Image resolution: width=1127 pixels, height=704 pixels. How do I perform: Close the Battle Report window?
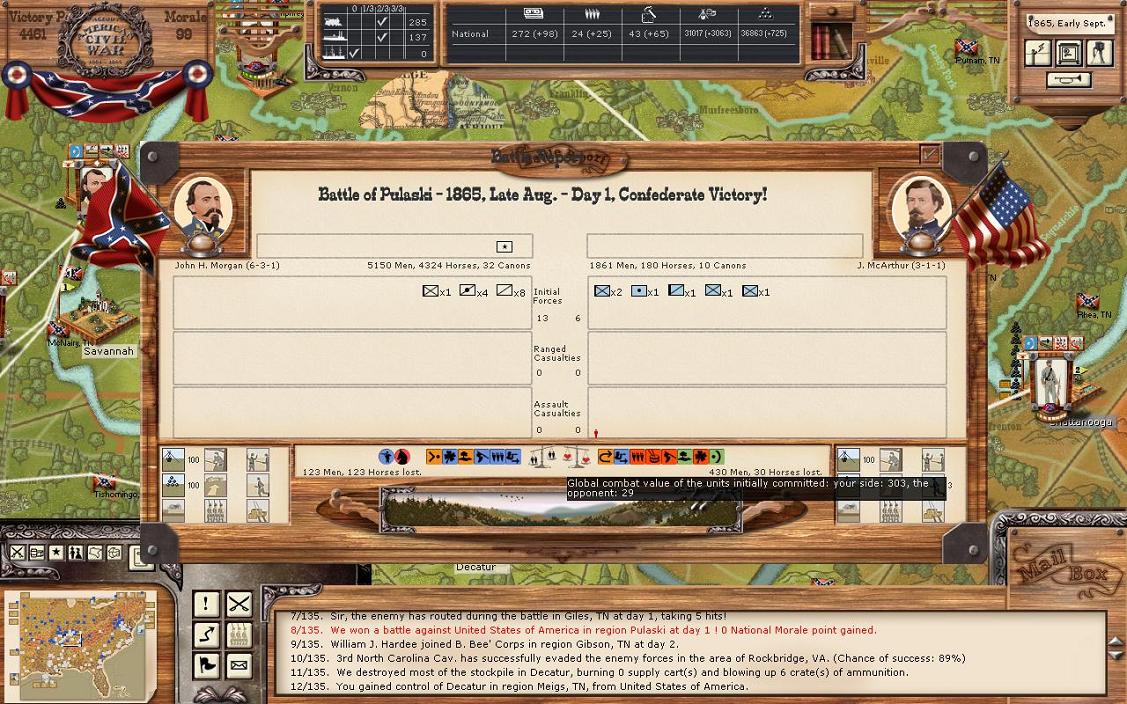930,154
